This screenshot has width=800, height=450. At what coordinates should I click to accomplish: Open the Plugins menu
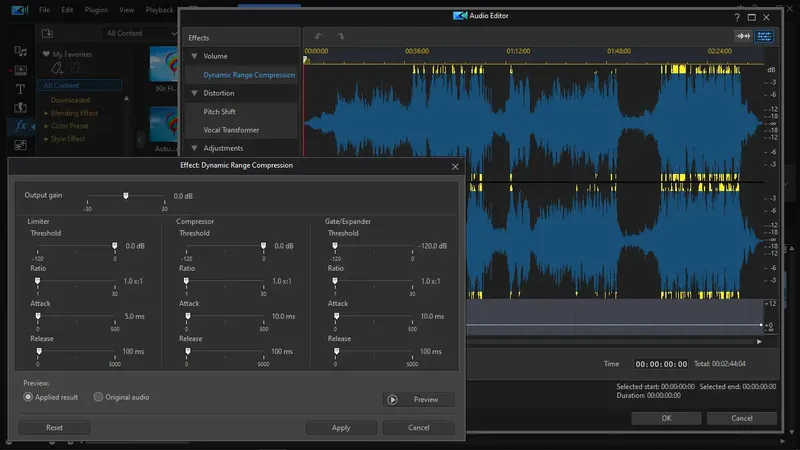pyautogui.click(x=97, y=10)
